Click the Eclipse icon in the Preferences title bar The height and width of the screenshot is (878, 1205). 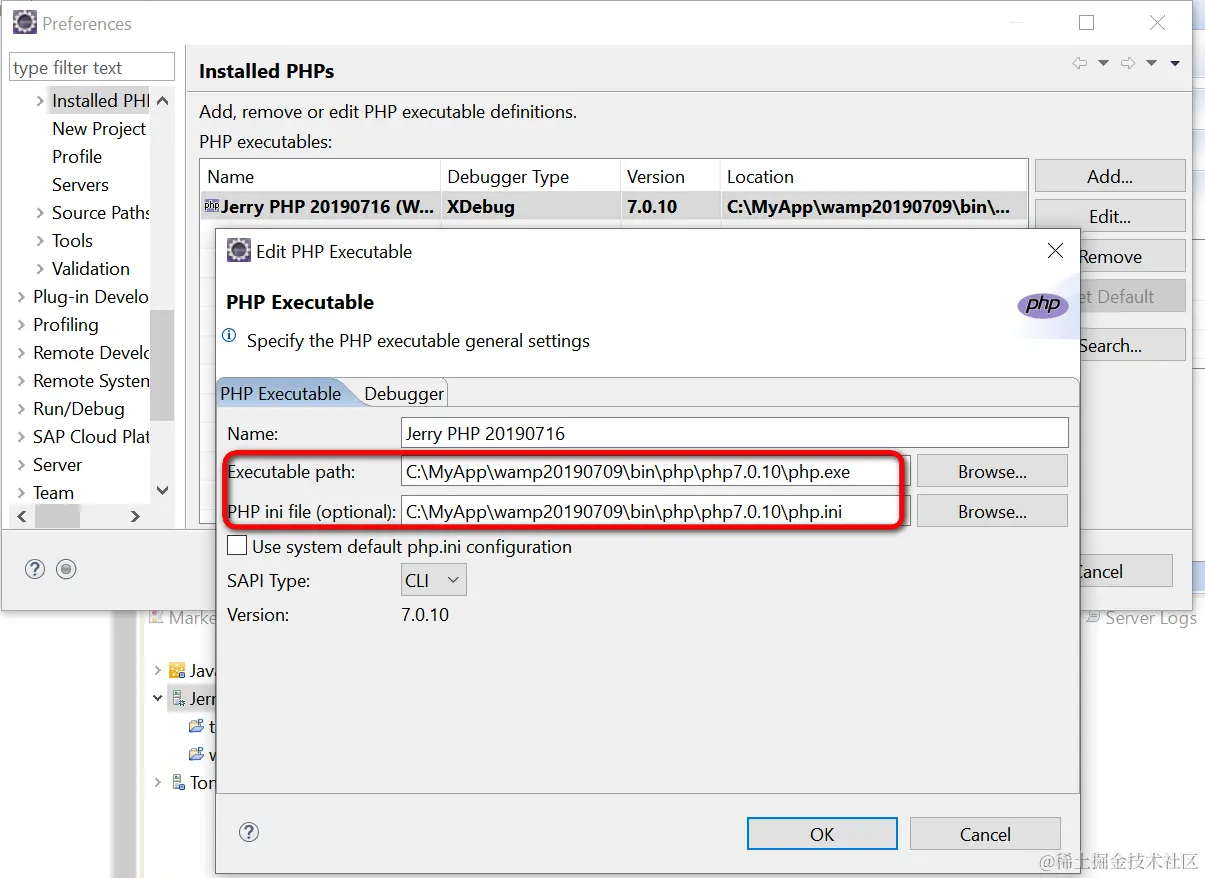[x=24, y=22]
